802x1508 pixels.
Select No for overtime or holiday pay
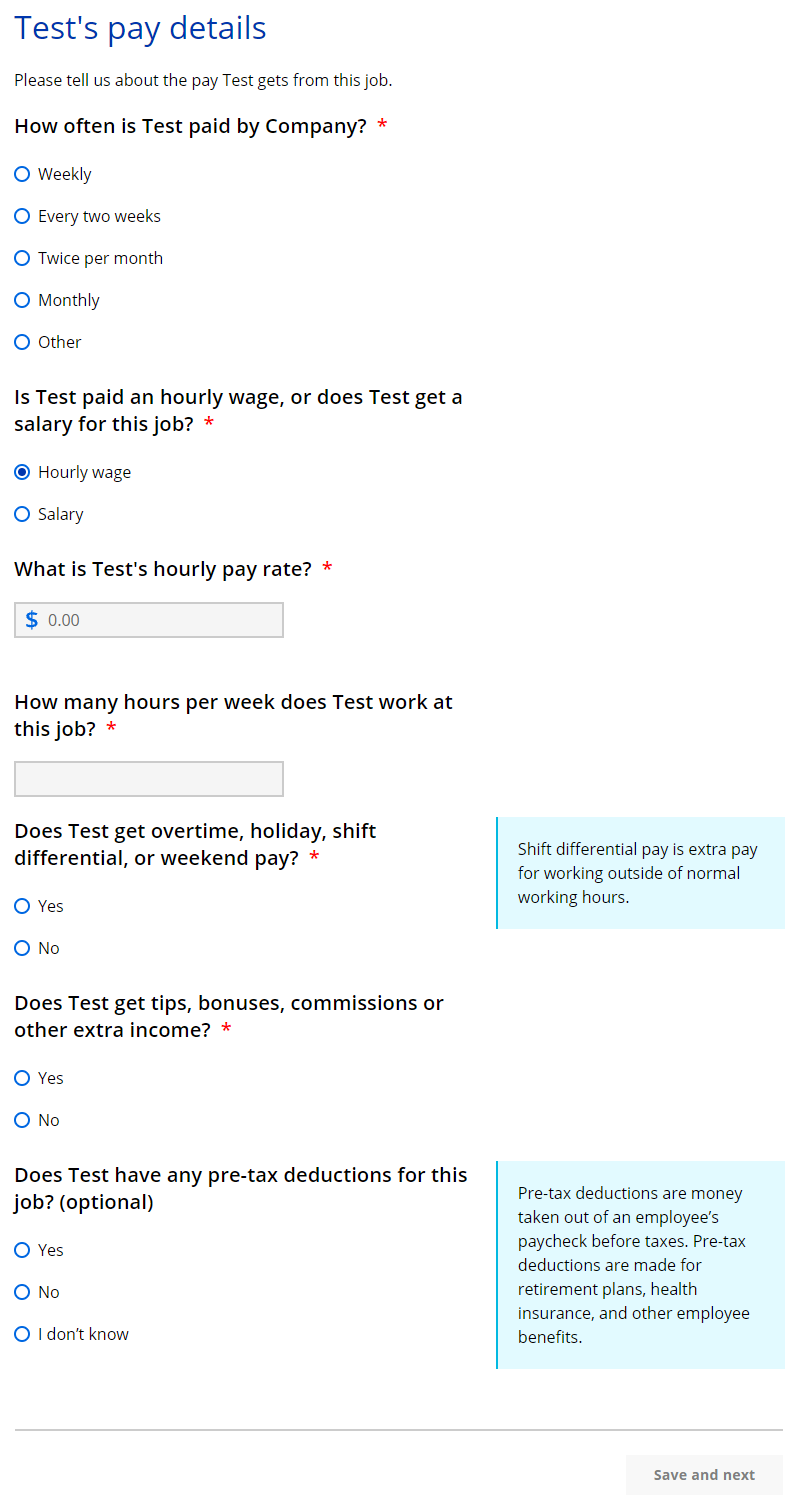pyautogui.click(x=22, y=949)
